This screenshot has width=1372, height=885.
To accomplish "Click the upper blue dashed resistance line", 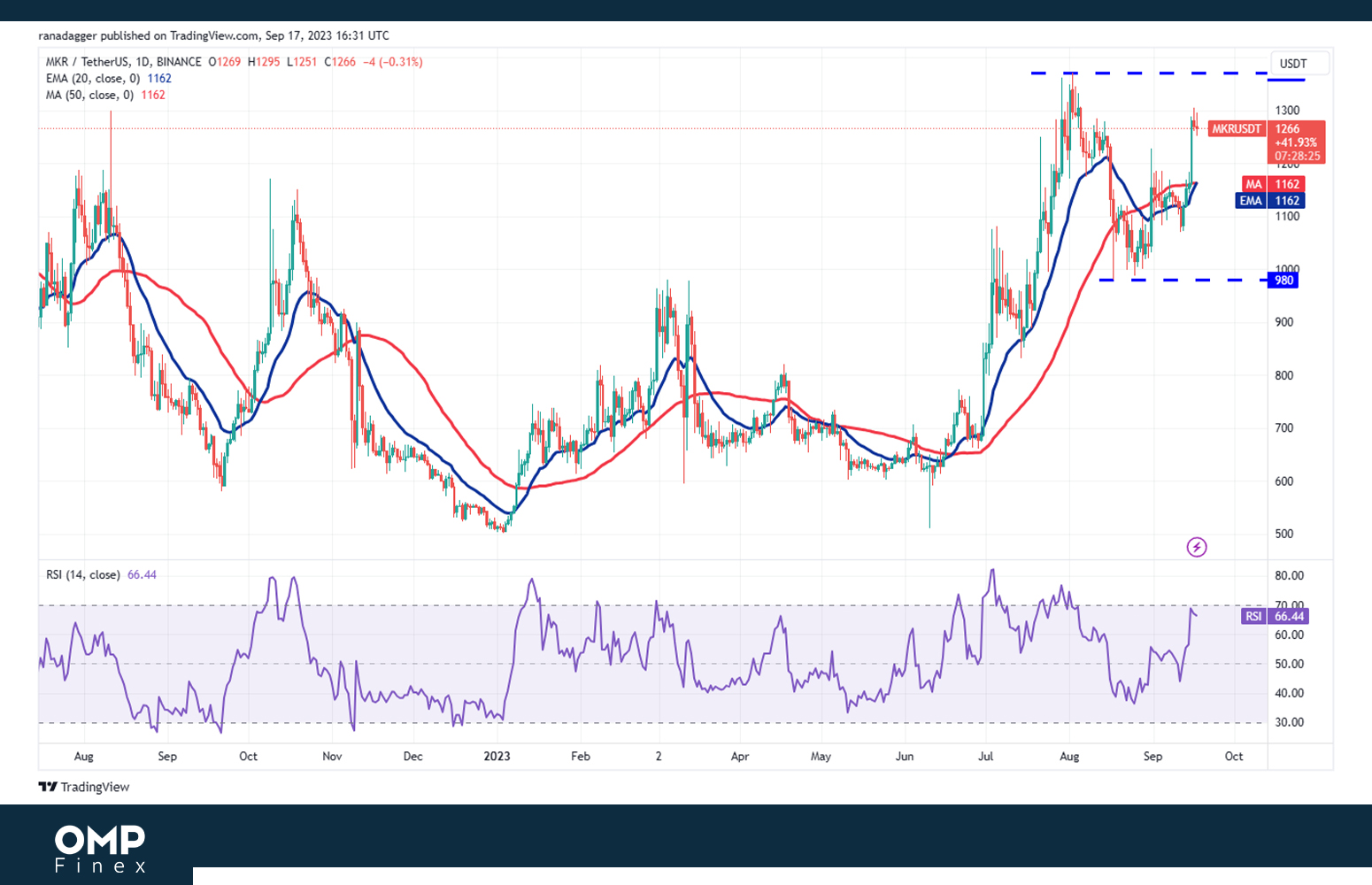I will 1150,73.
